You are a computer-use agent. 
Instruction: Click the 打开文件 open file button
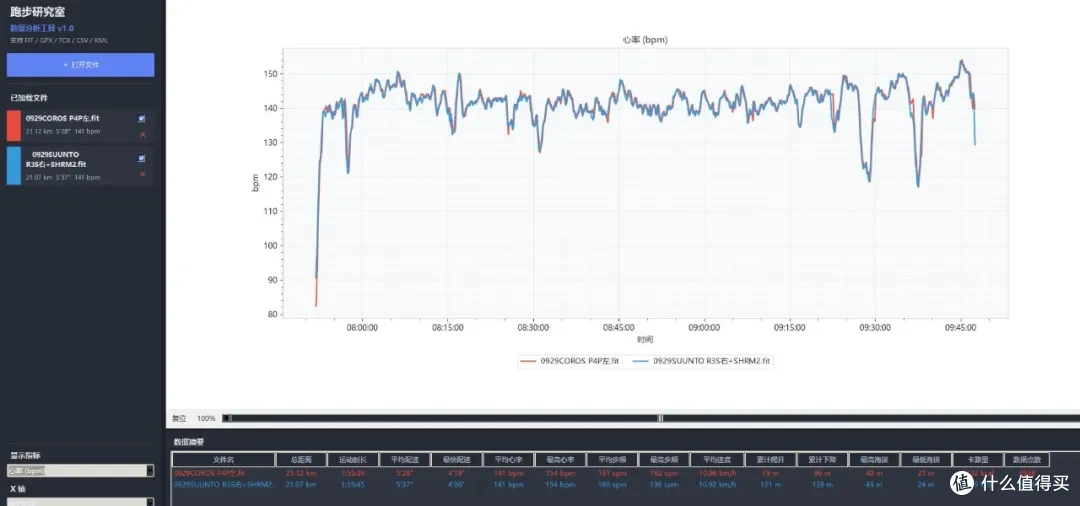pos(81,65)
